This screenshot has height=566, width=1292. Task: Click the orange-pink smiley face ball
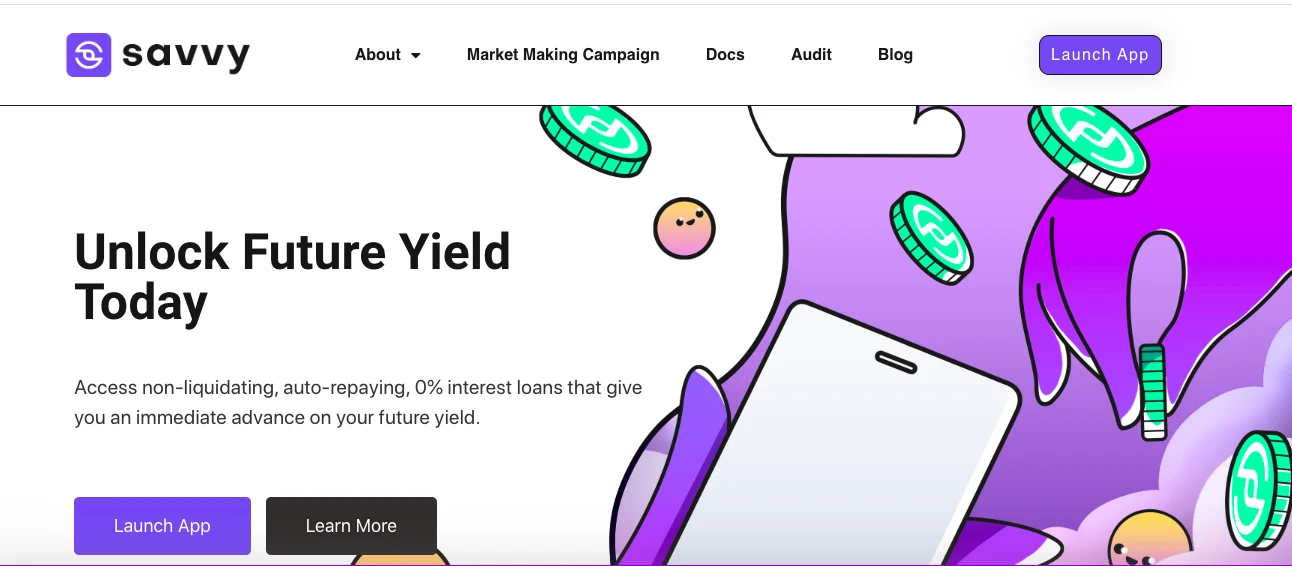pos(684,228)
